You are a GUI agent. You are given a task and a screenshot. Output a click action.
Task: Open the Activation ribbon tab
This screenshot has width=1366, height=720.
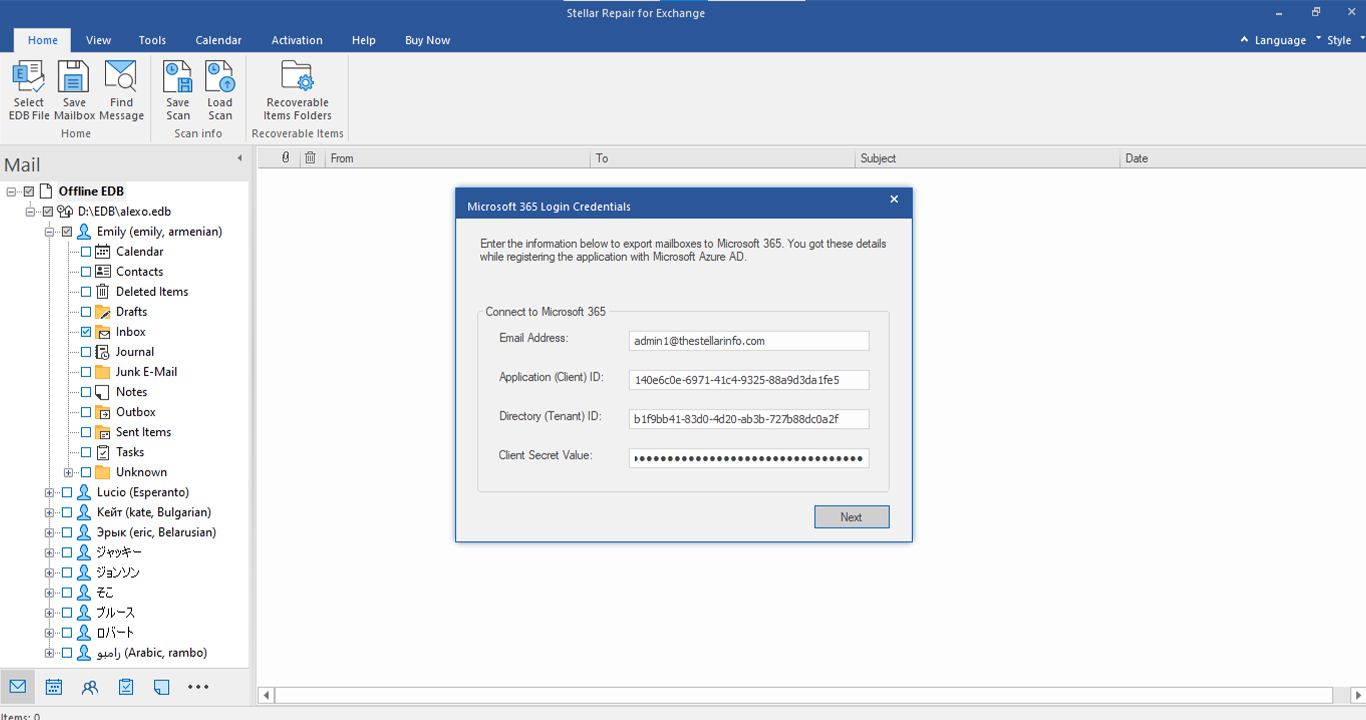297,40
